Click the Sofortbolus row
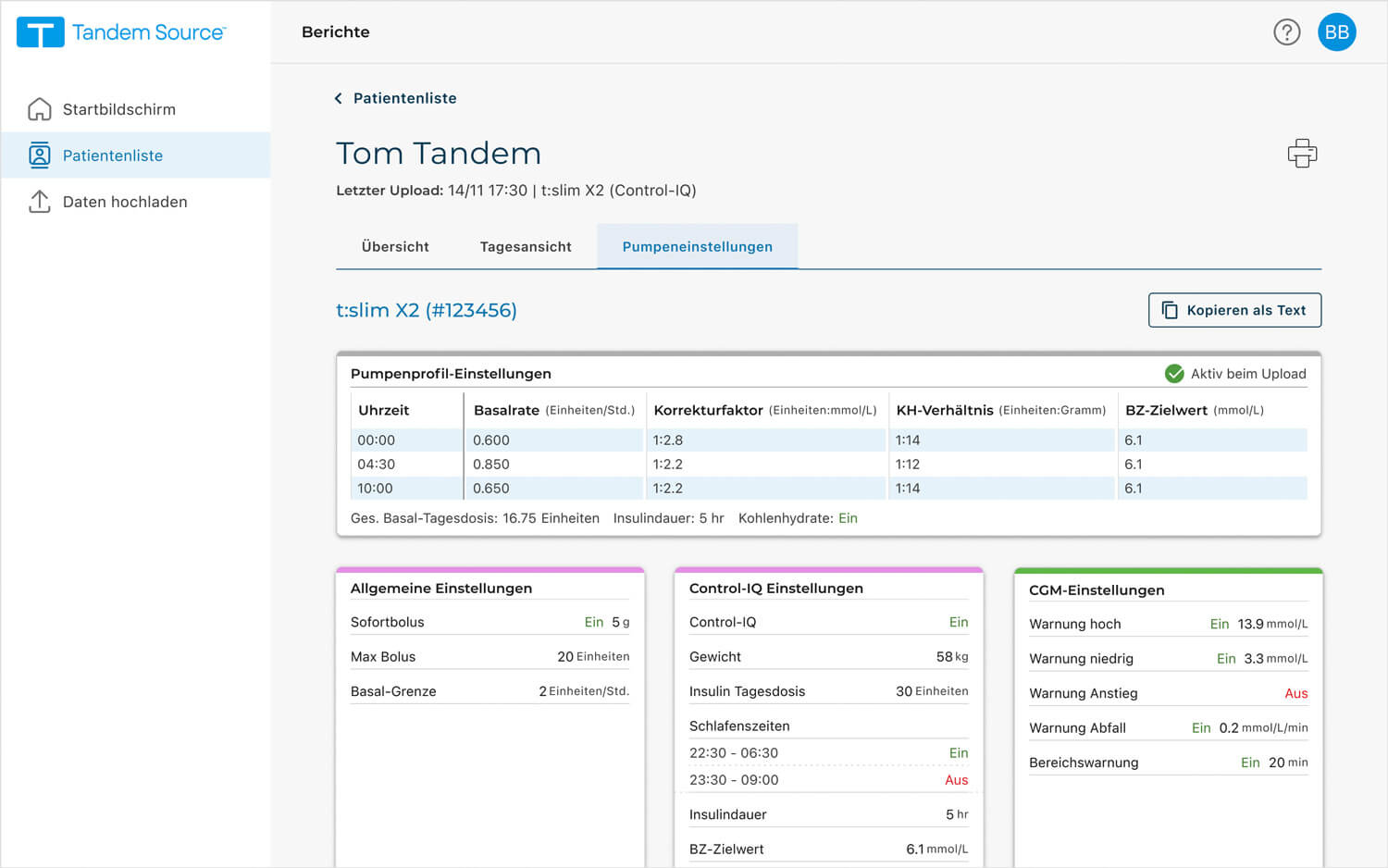 [x=490, y=622]
